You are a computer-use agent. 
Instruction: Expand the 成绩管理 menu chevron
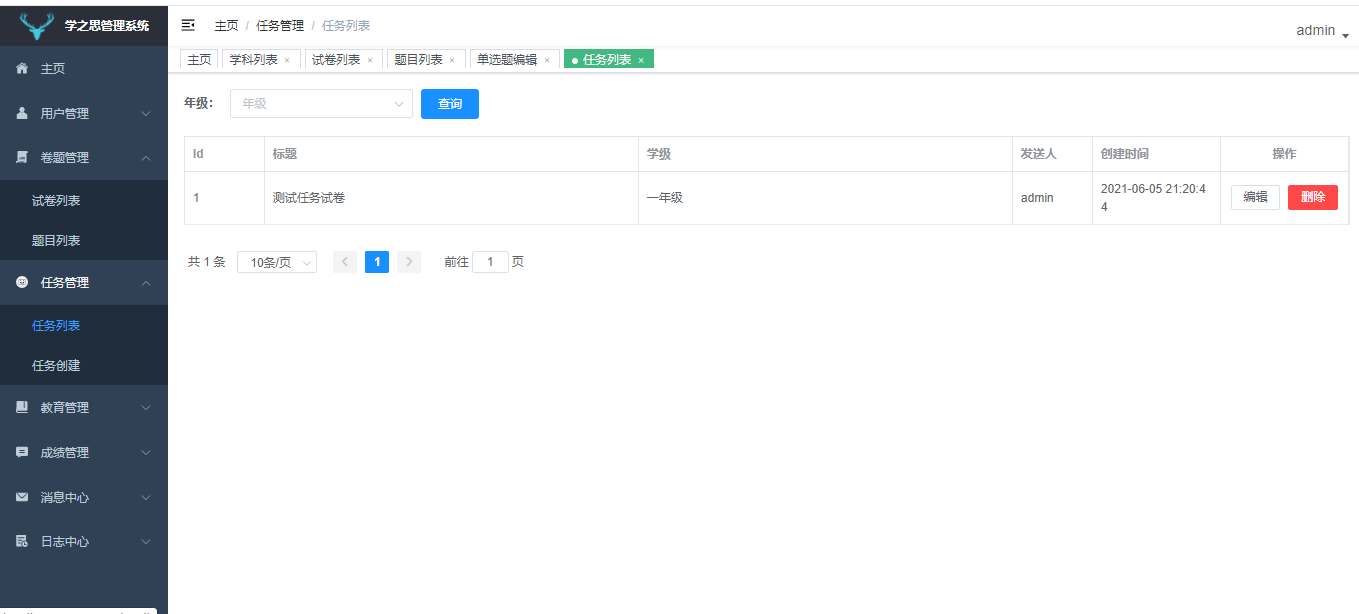146,453
